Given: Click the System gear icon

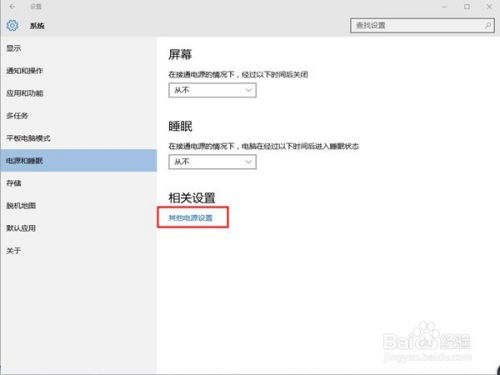Looking at the screenshot, I should [x=12, y=25].
